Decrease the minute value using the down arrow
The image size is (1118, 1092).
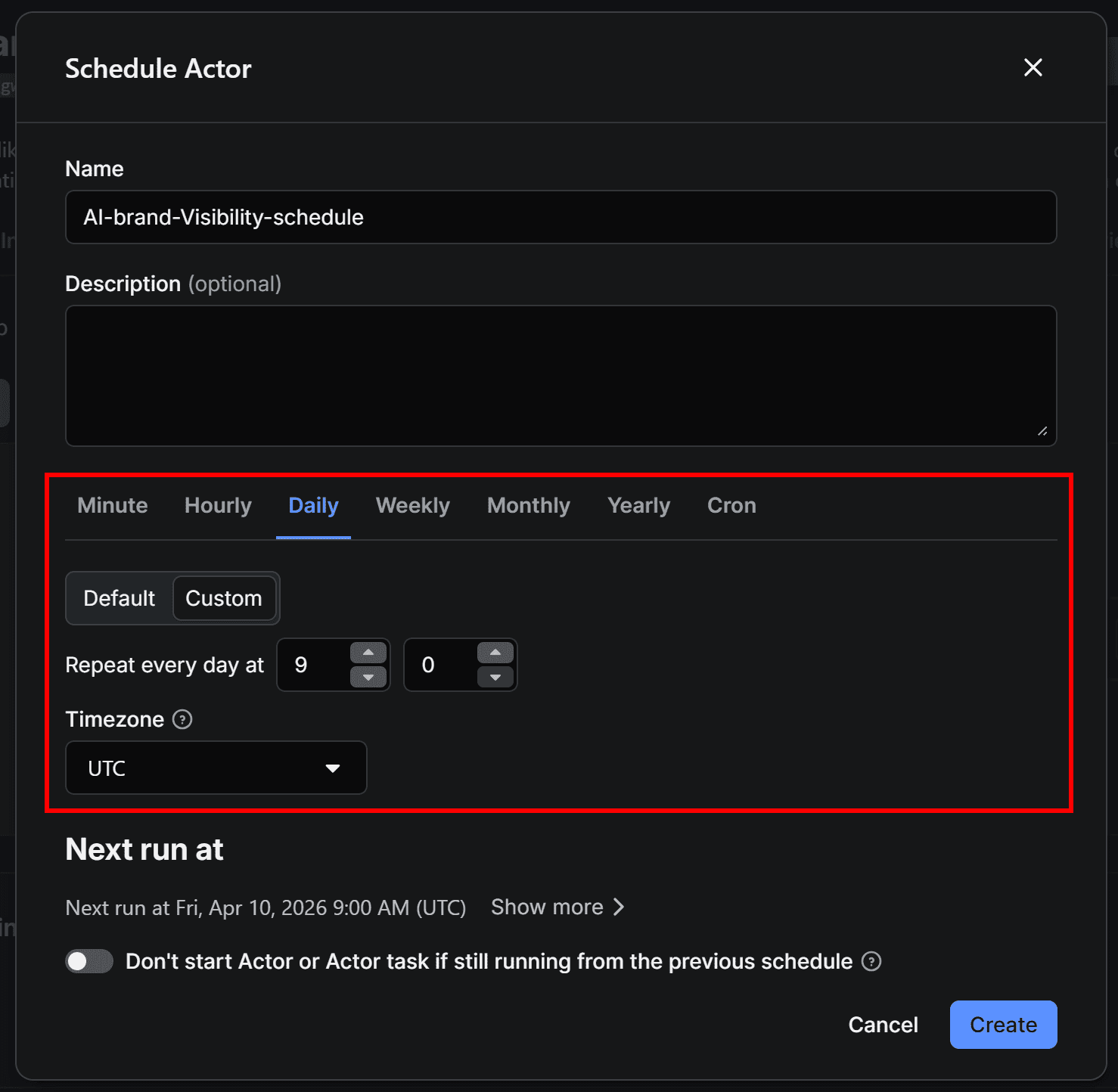[x=495, y=678]
